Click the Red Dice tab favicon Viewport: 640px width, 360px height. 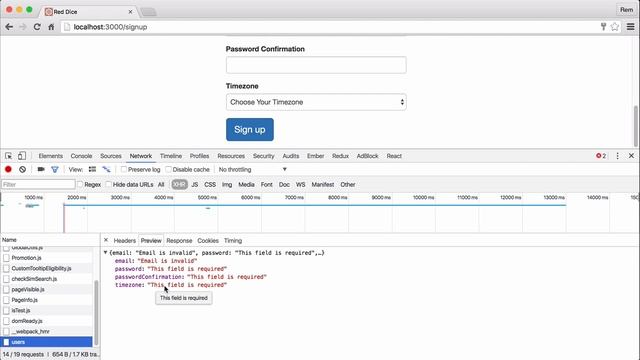click(x=49, y=12)
